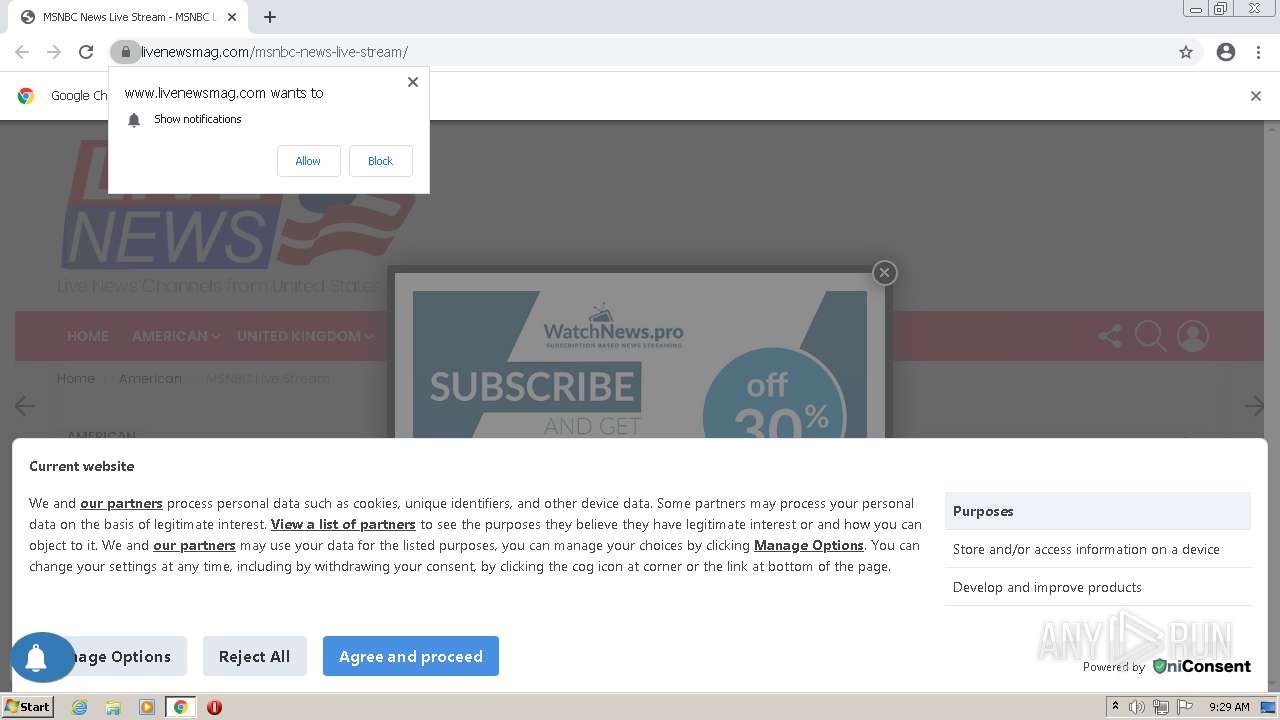Click the Chrome taskbar icon
This screenshot has height=720, width=1280.
180,707
